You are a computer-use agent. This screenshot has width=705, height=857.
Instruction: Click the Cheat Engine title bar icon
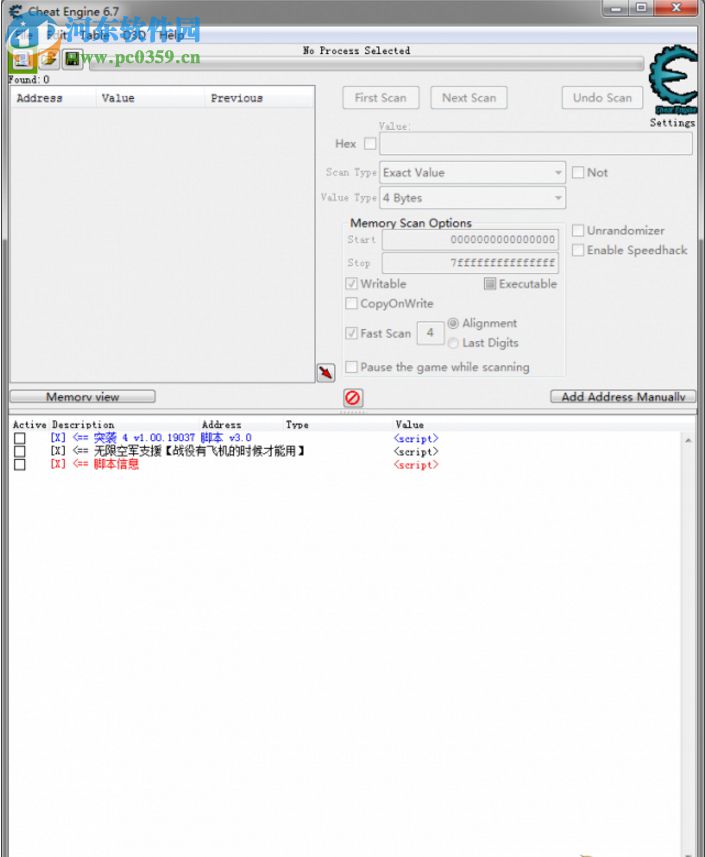coord(16,11)
